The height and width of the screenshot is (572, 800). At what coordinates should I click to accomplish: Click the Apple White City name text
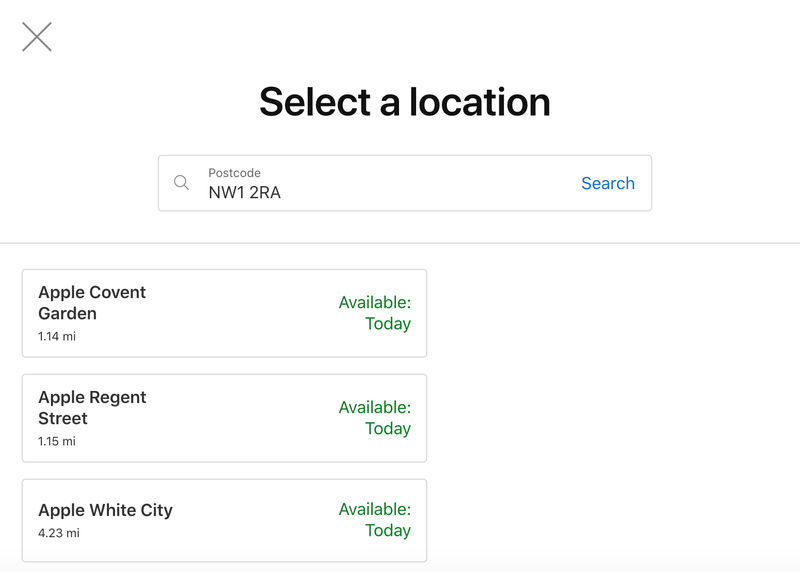[105, 510]
